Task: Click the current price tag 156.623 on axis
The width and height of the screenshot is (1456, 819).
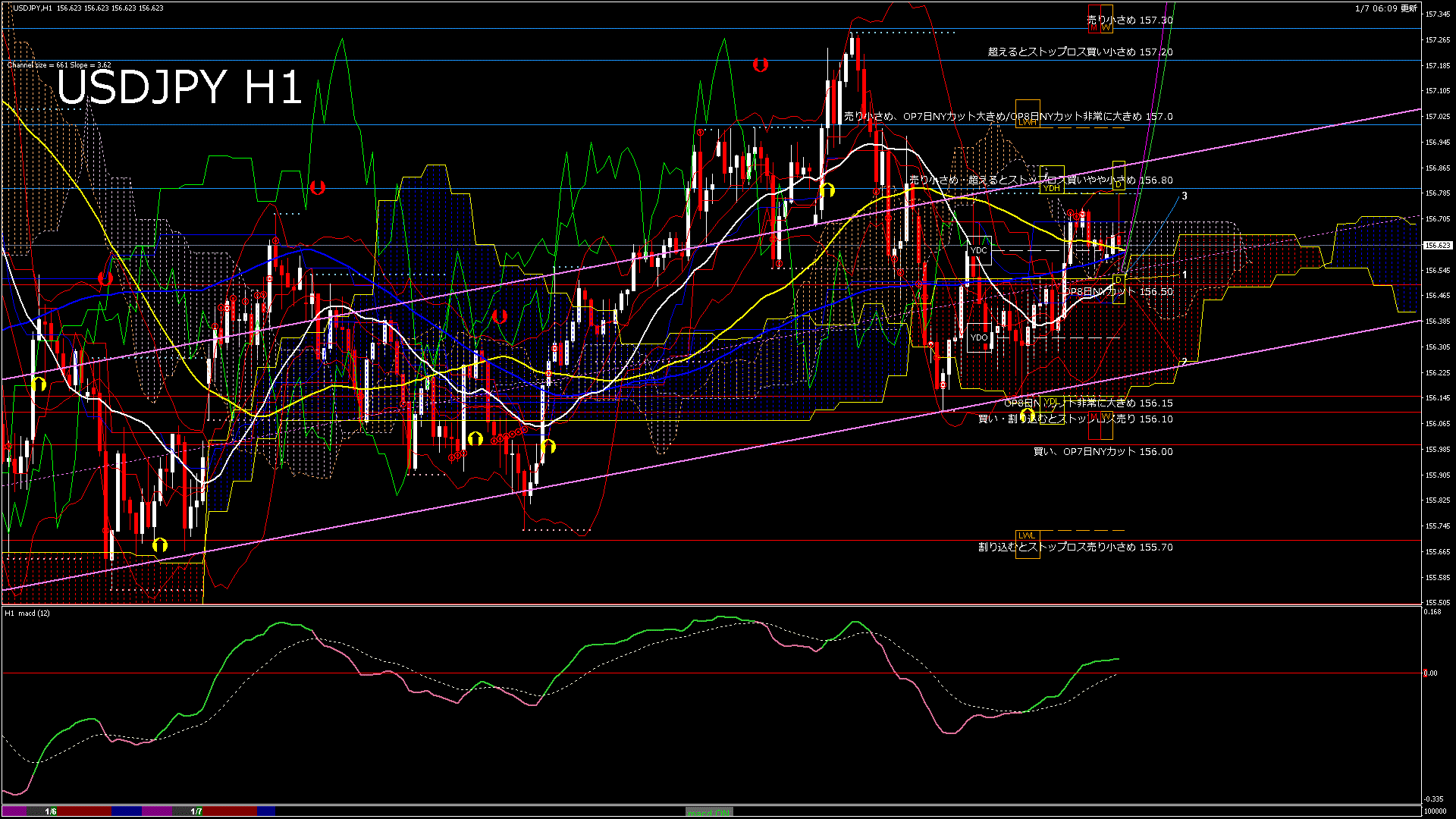Action: pos(1437,245)
